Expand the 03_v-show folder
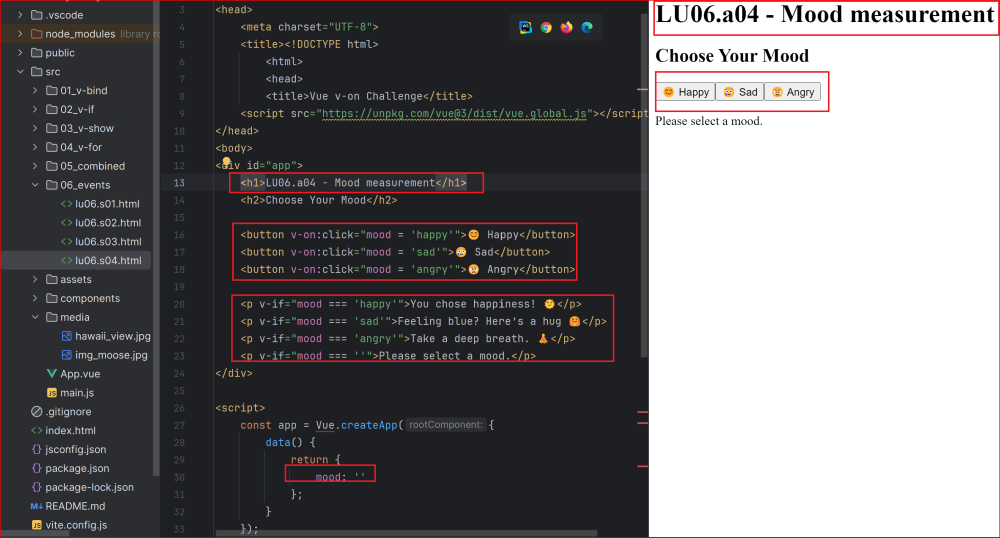 [x=35, y=128]
